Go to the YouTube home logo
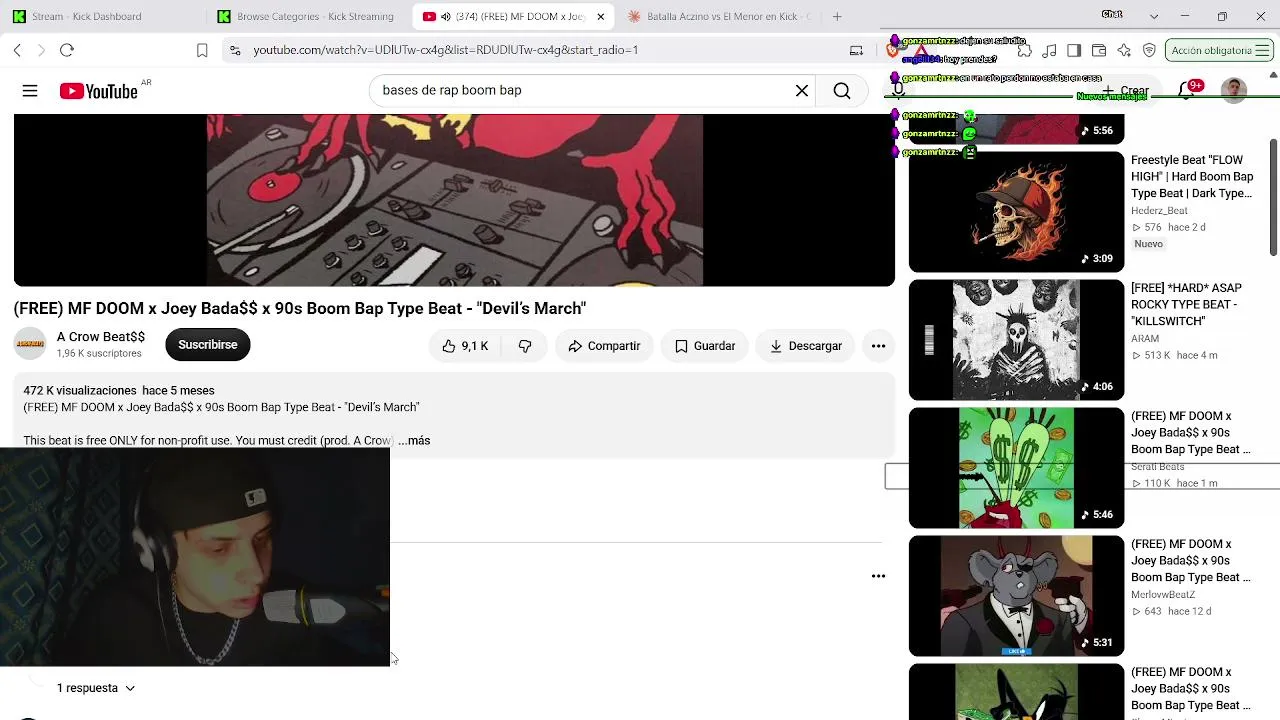 click(x=99, y=91)
